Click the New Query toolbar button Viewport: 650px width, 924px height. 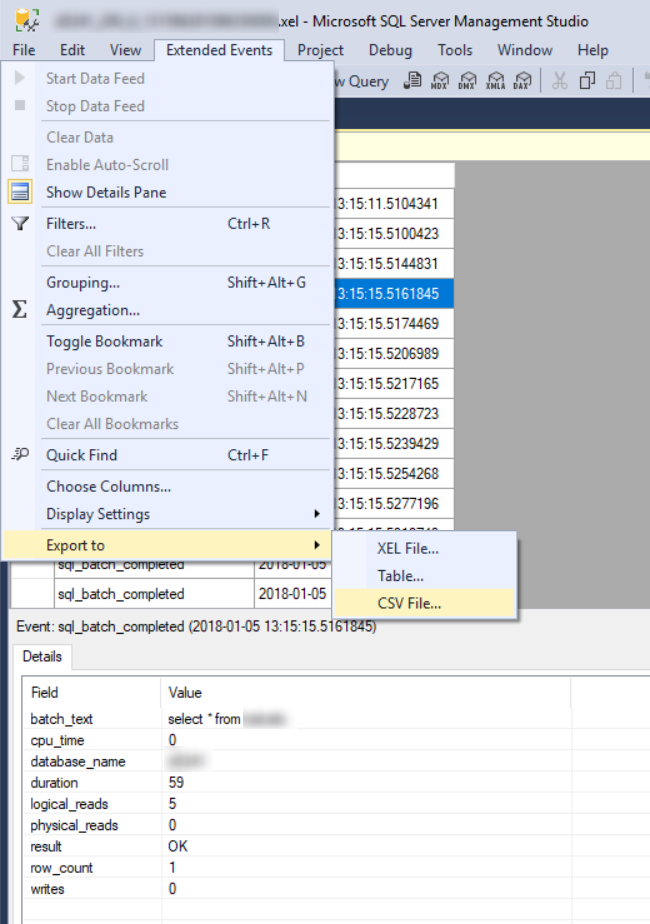point(362,81)
